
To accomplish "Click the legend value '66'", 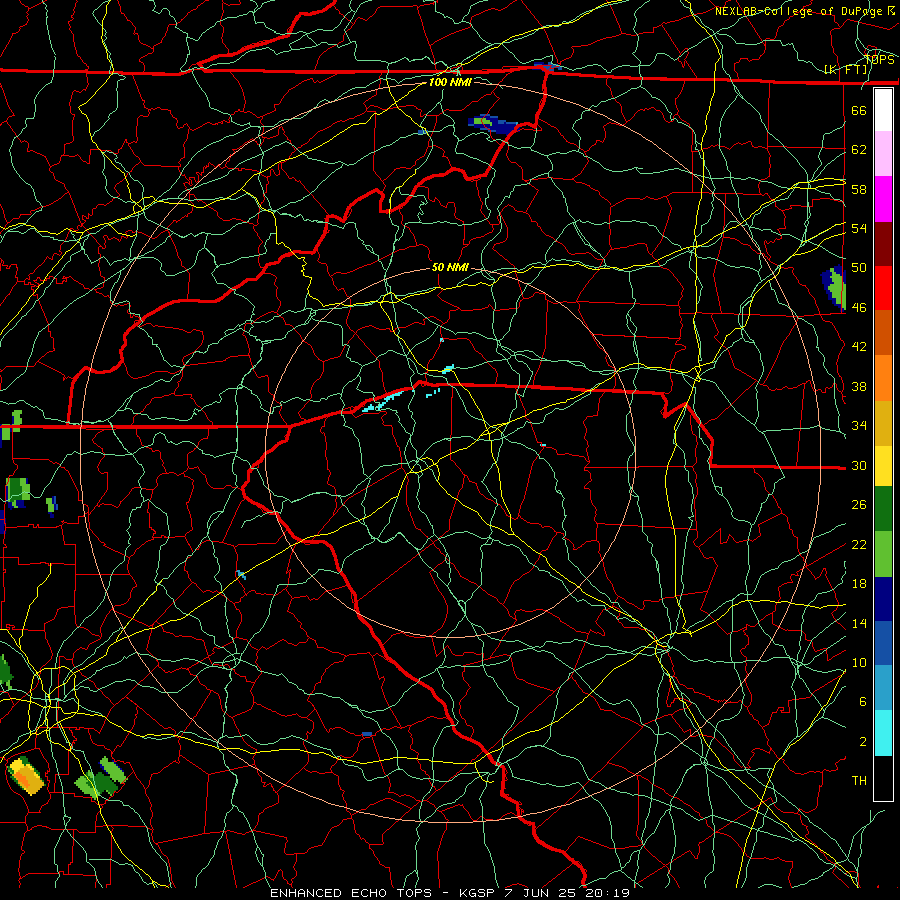I will [x=859, y=110].
